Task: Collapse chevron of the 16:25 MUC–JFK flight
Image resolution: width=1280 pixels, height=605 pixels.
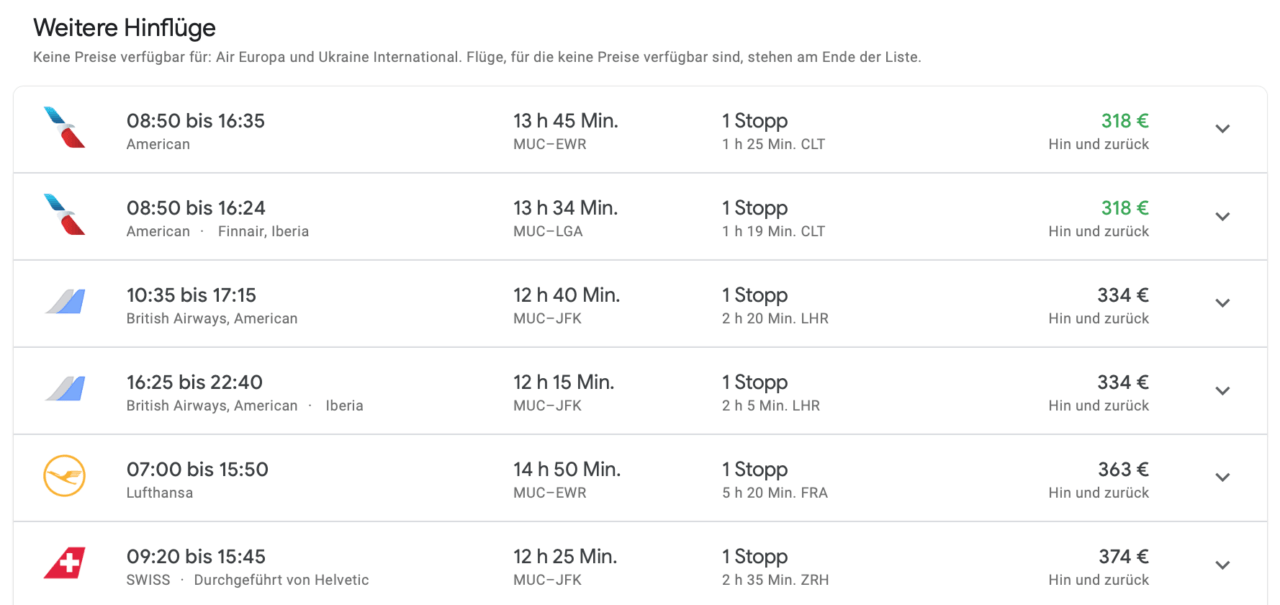Action: 1222,390
